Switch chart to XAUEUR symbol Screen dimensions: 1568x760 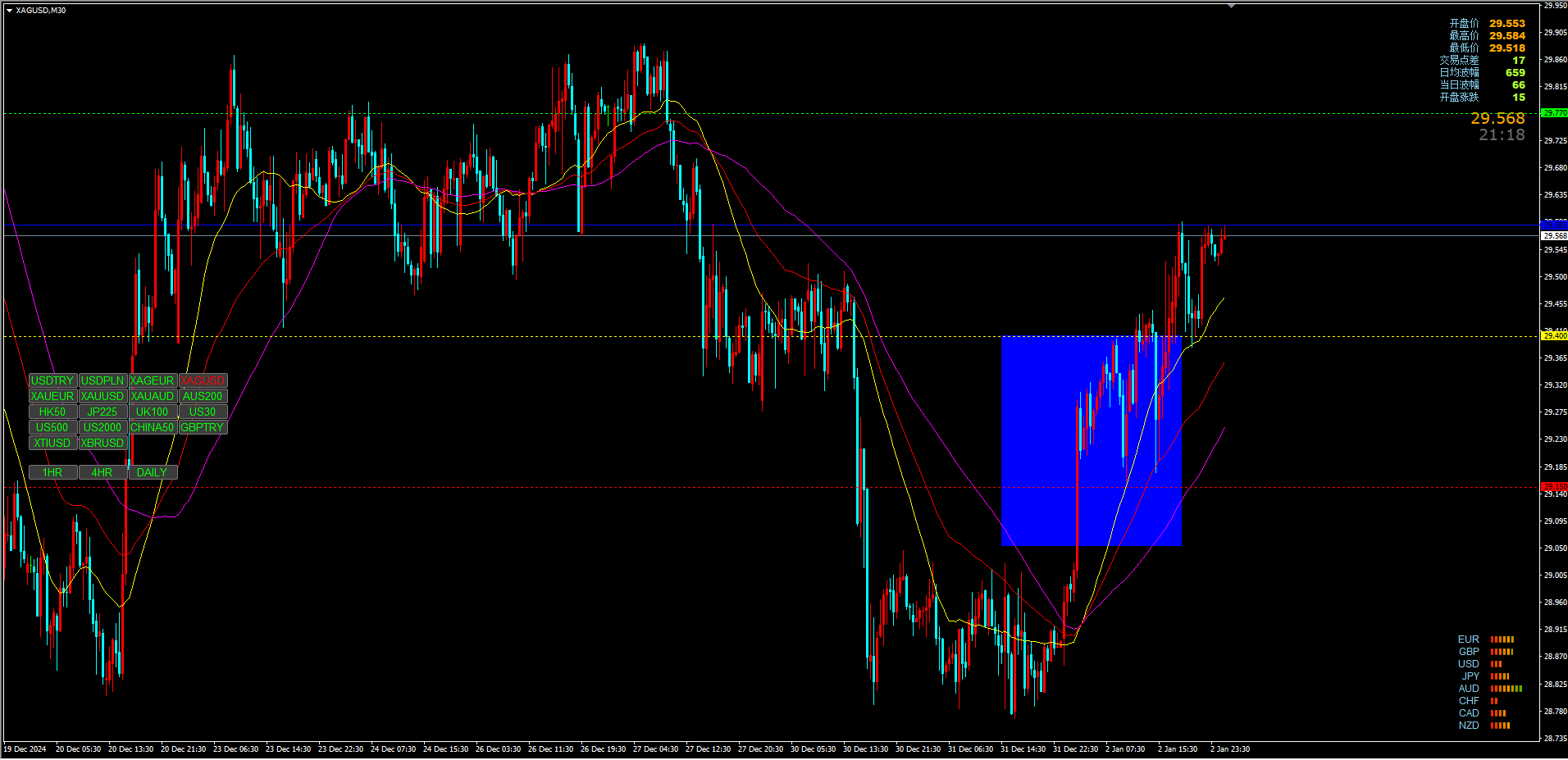53,396
